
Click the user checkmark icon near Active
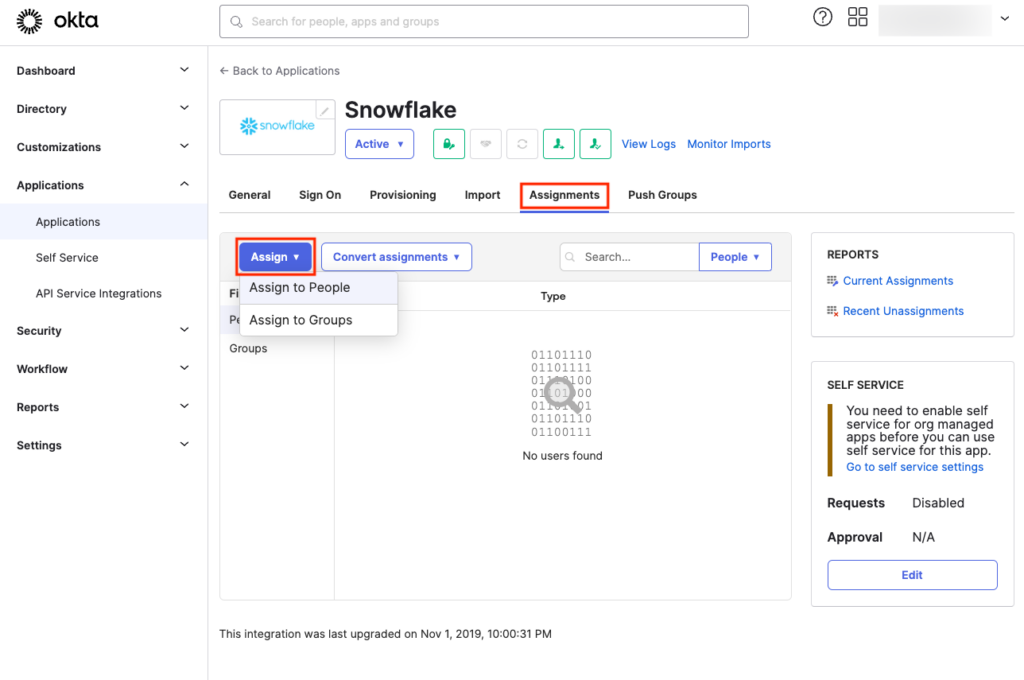[x=595, y=143]
